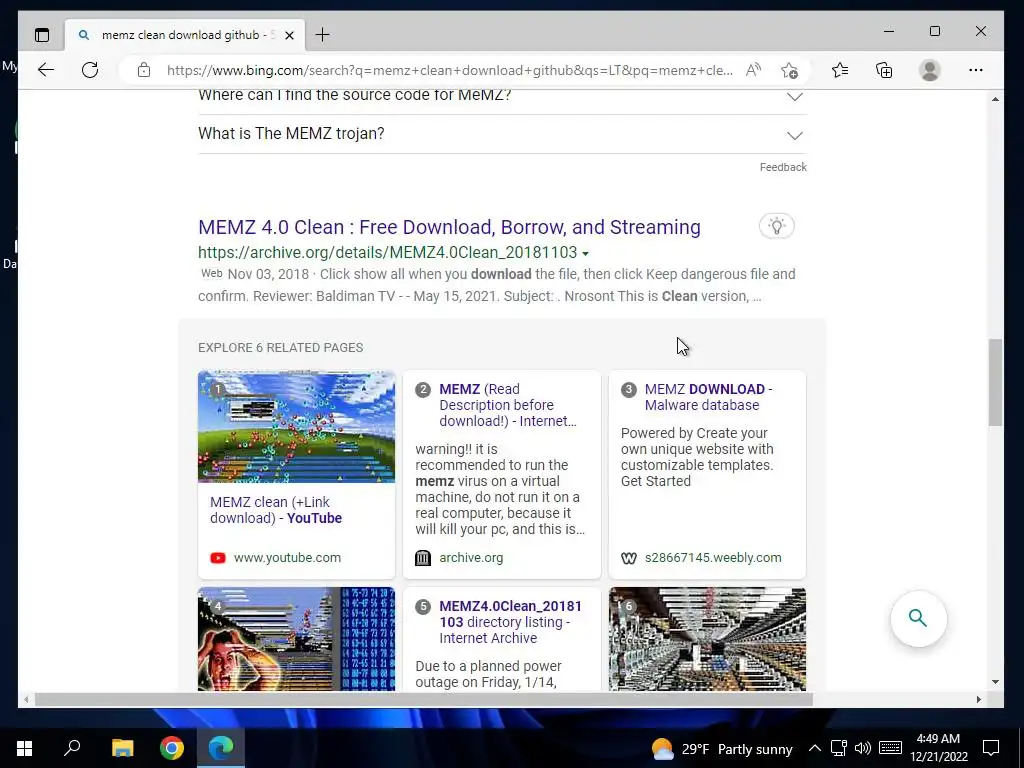The image size is (1024, 768).
Task: Activate Read aloud icon in address bar
Action: [x=753, y=70]
